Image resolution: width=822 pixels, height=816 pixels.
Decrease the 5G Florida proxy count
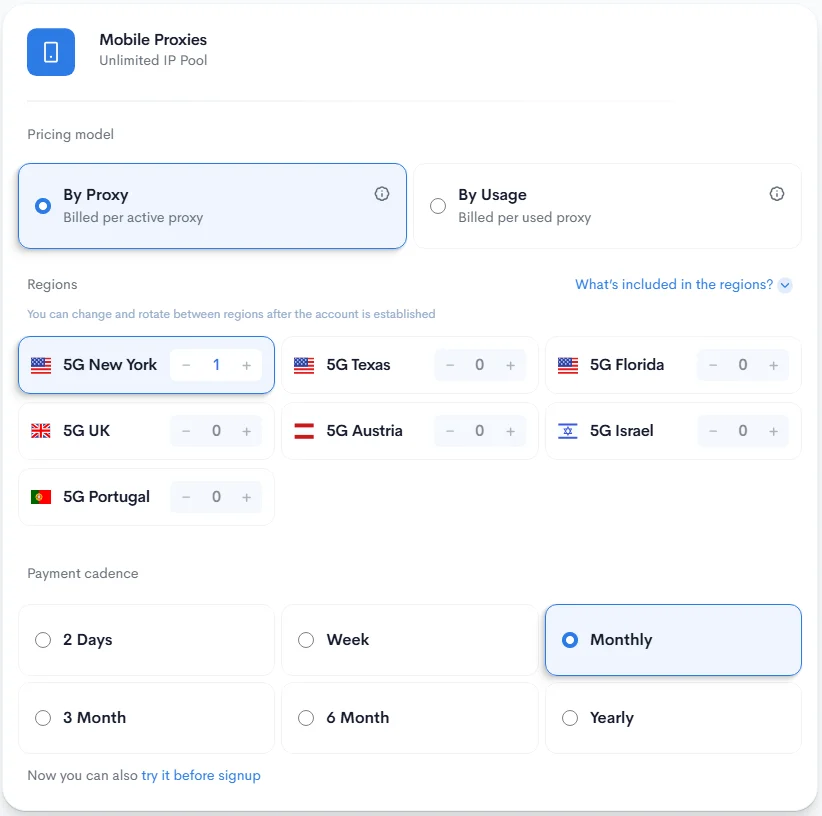pos(713,365)
